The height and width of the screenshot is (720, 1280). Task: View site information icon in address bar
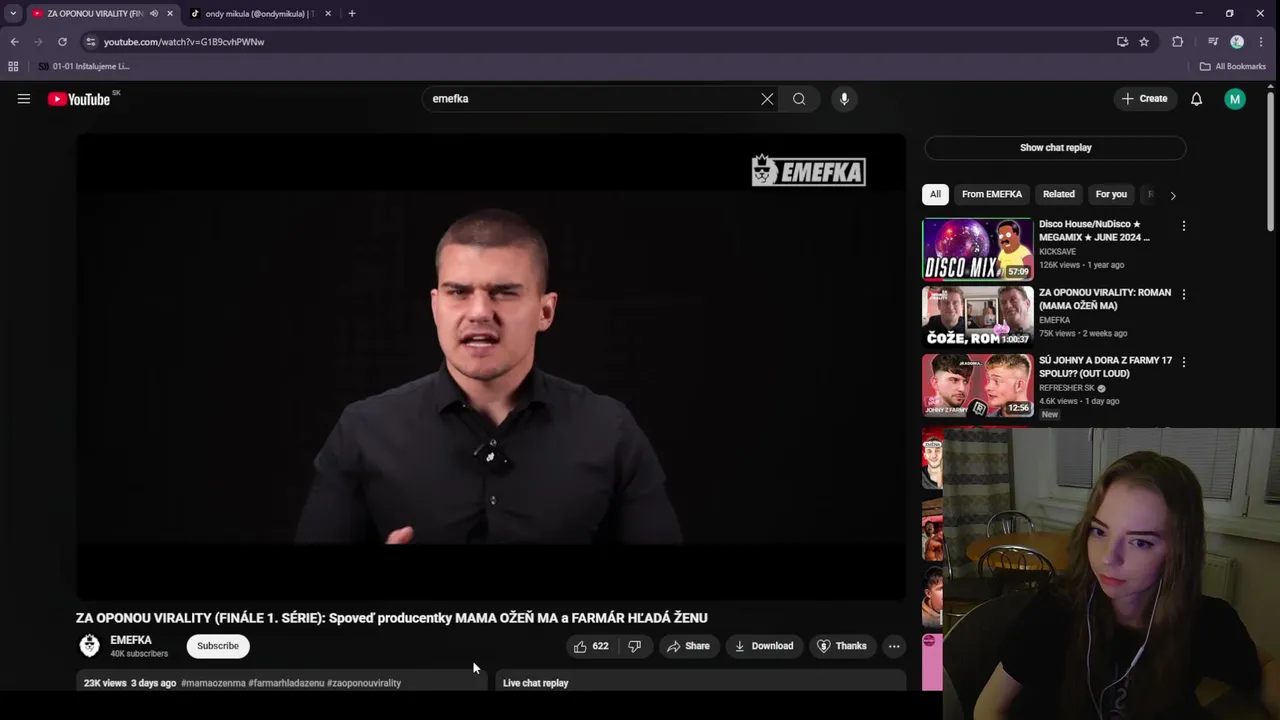(90, 42)
